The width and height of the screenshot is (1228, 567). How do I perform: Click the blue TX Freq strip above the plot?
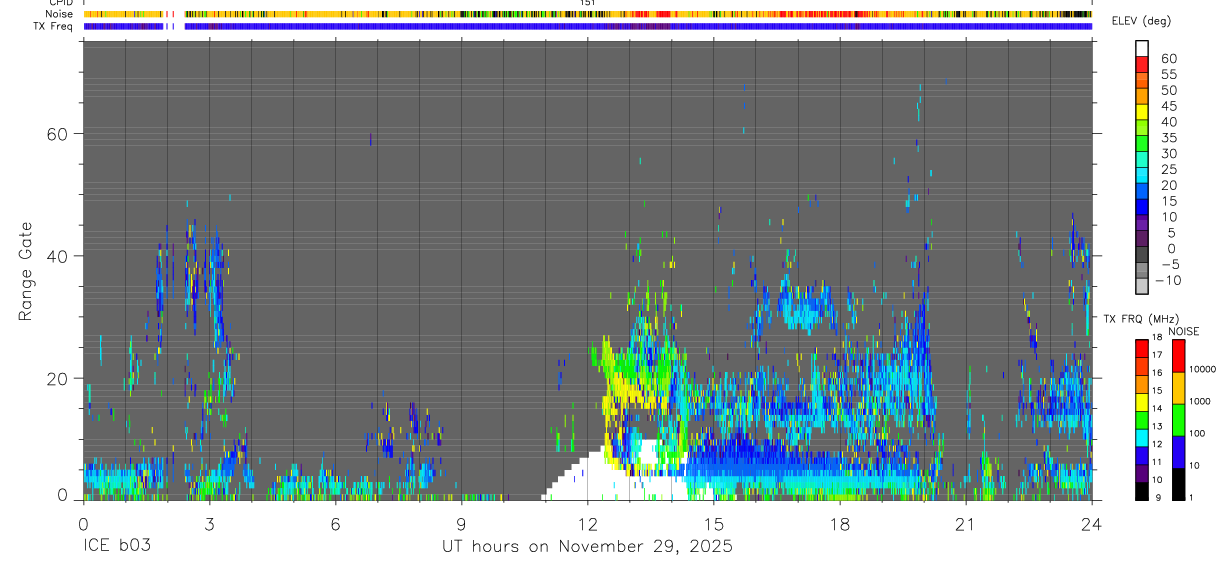click(587, 26)
